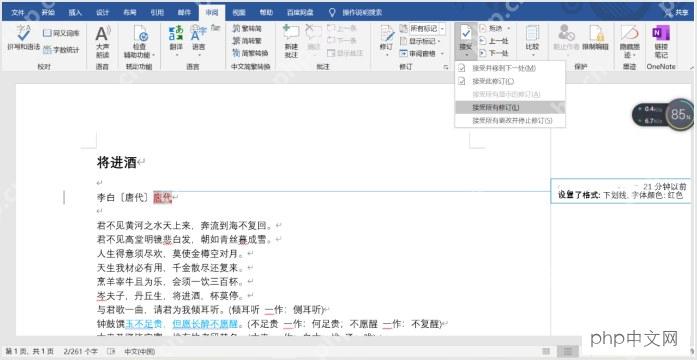697x360 pixels.
Task: Switch to the 插入 insert tab
Action: 75,12
